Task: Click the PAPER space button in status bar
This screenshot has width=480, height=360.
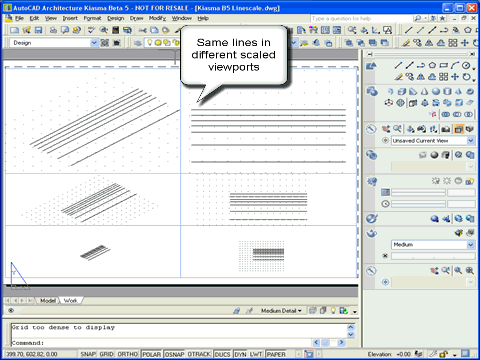Action: tap(276, 354)
